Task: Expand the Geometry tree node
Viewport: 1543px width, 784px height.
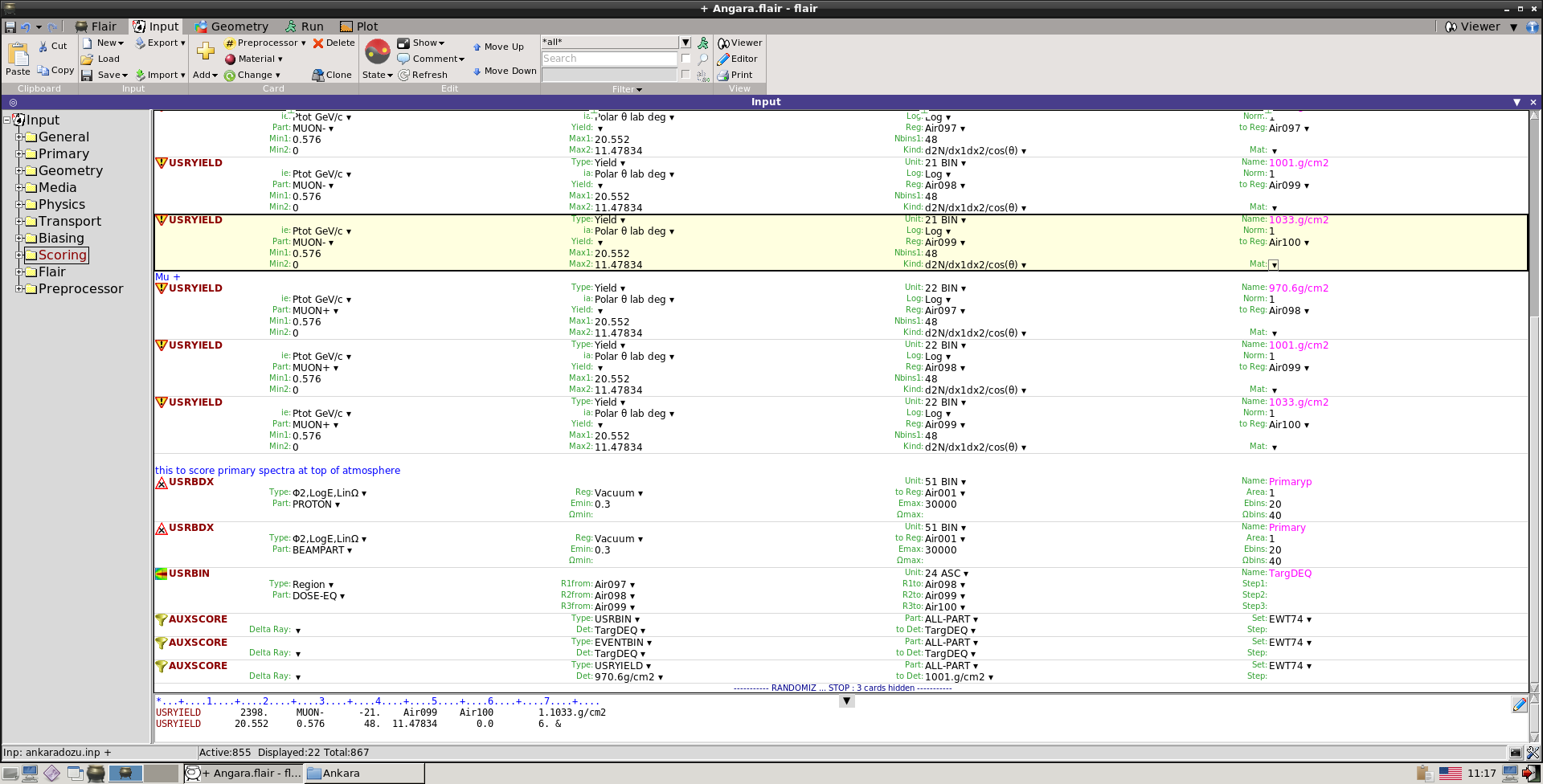Action: (x=19, y=171)
